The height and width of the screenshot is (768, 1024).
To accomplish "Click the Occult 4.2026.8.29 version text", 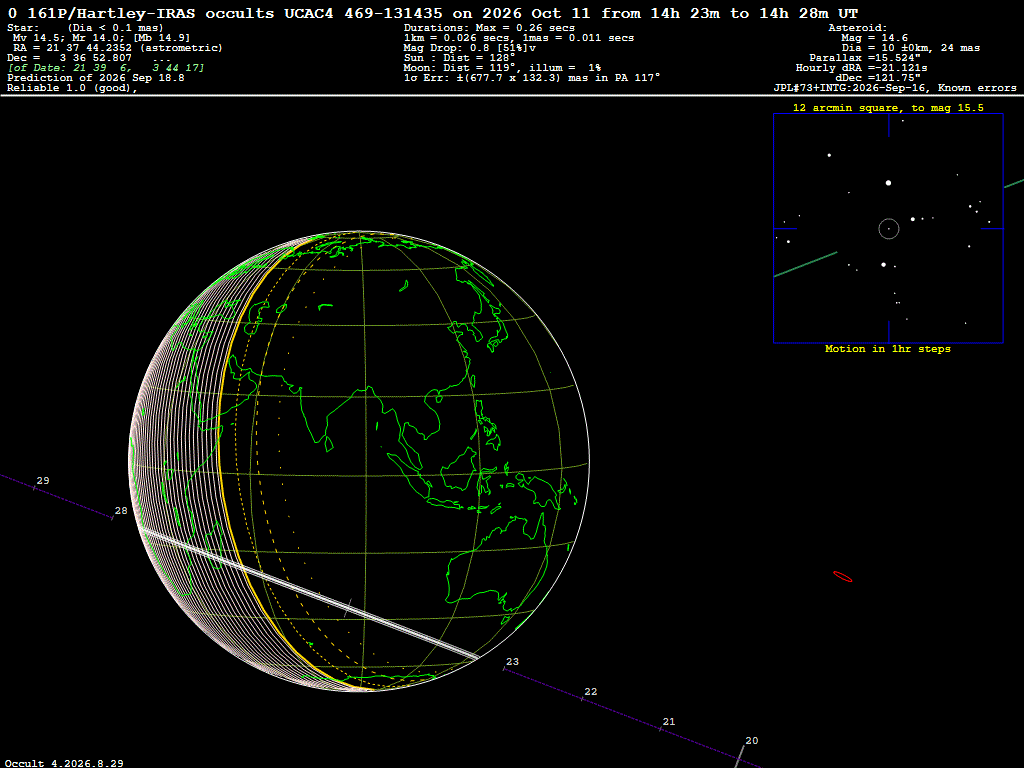I will tap(64, 763).
